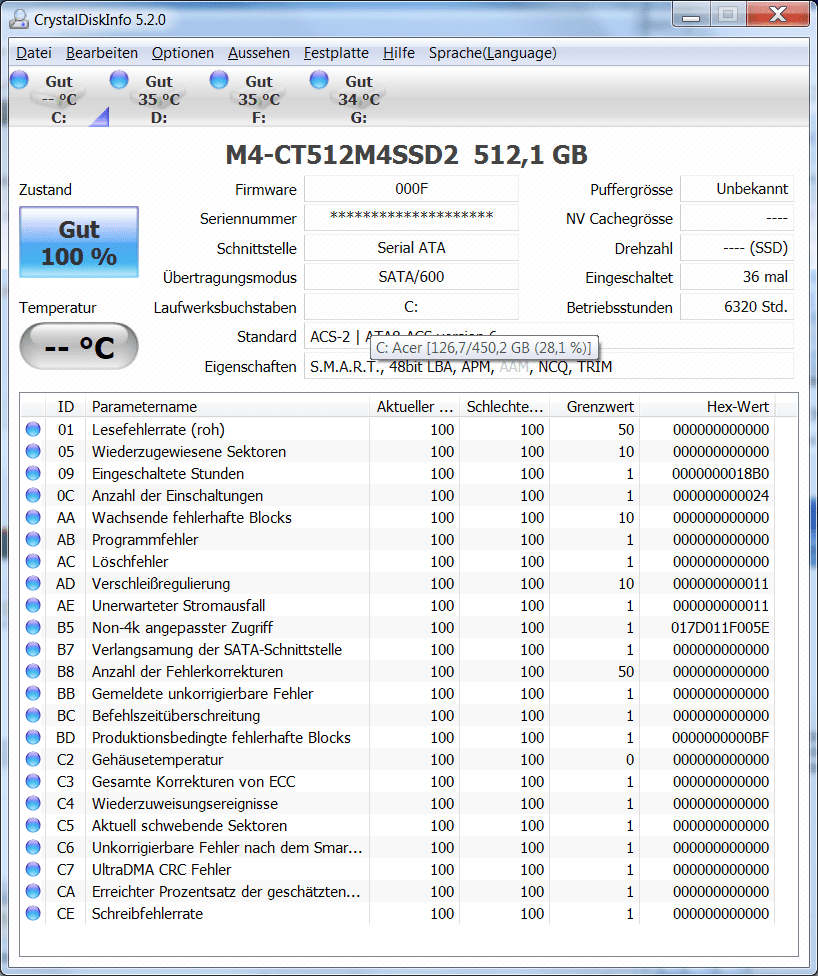The width and height of the screenshot is (818, 976).
Task: Select 'Erreichter Prozentsatz der geschätzten...' row text
Action: pos(226,892)
